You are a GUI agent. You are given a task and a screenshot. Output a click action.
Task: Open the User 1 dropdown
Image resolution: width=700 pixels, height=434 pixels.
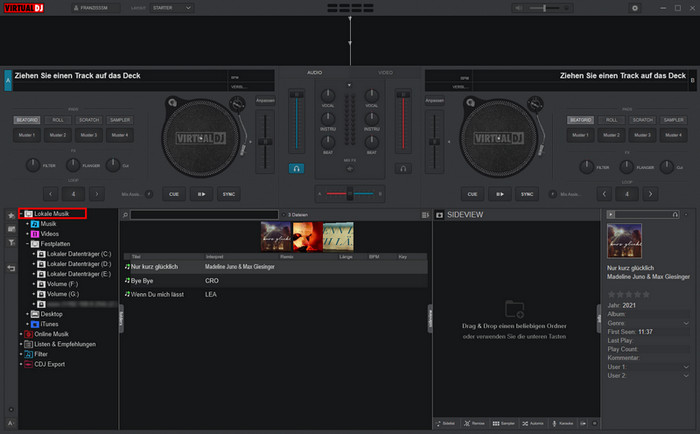tap(686, 367)
